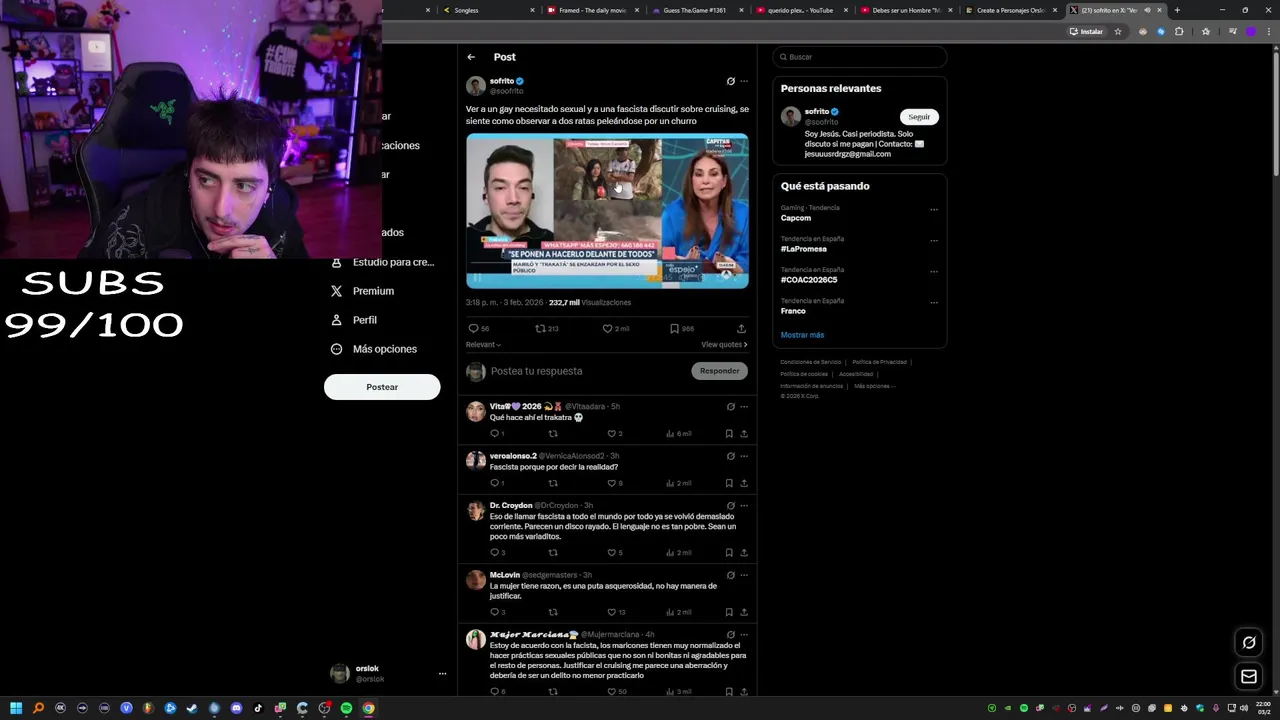Click the Buscar search box
This screenshot has height=720, width=1280.
[x=860, y=57]
